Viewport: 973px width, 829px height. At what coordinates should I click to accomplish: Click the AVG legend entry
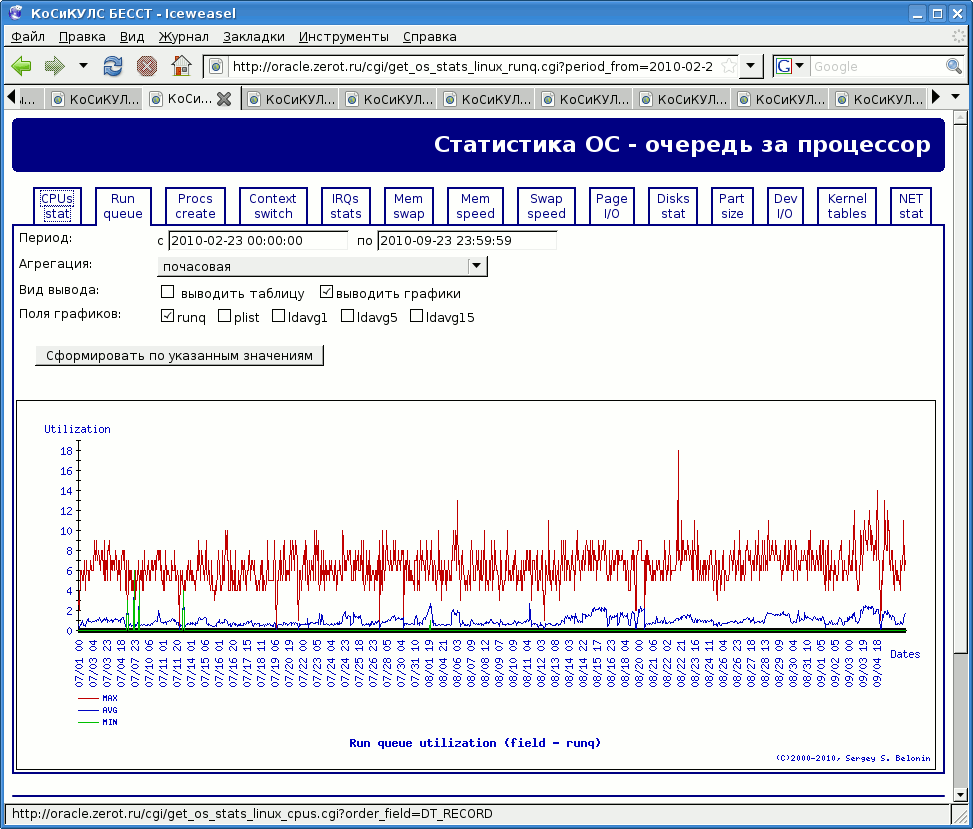coord(97,710)
